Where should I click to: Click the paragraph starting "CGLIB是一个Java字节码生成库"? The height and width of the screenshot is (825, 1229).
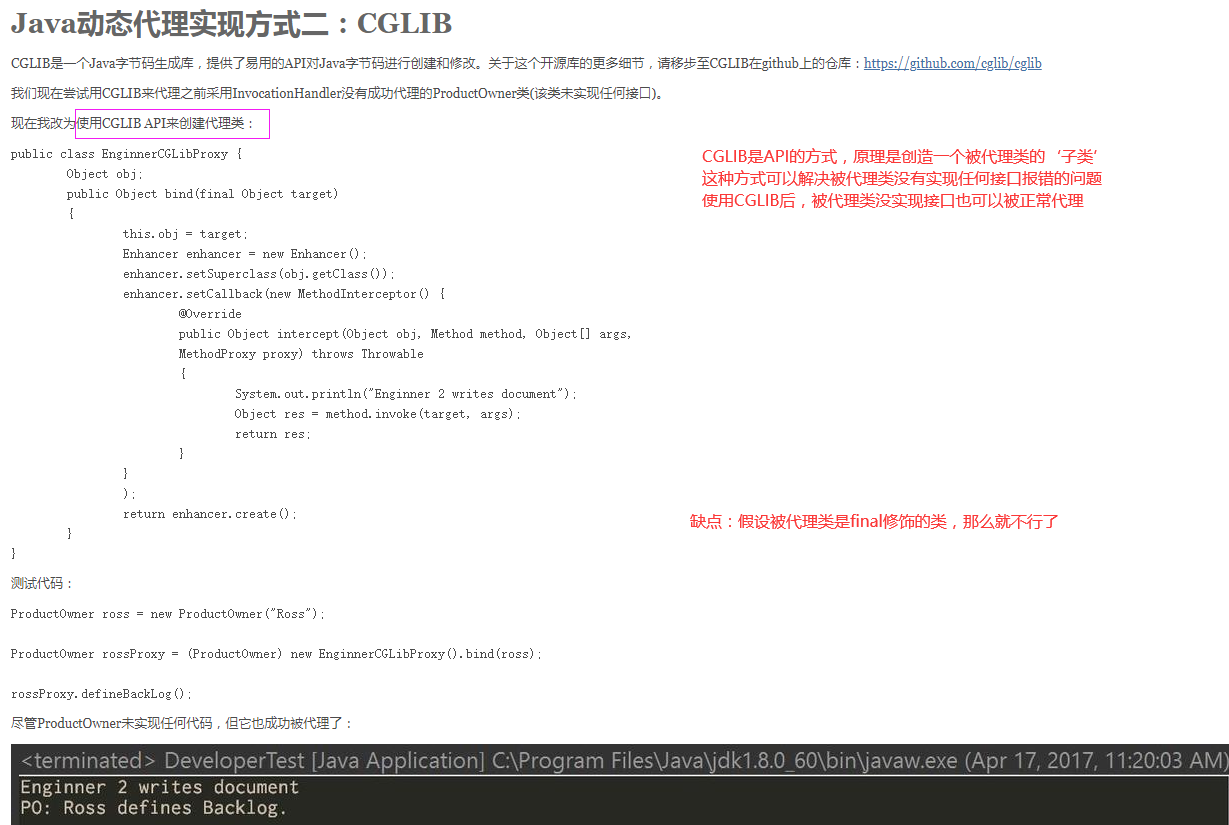click(526, 64)
